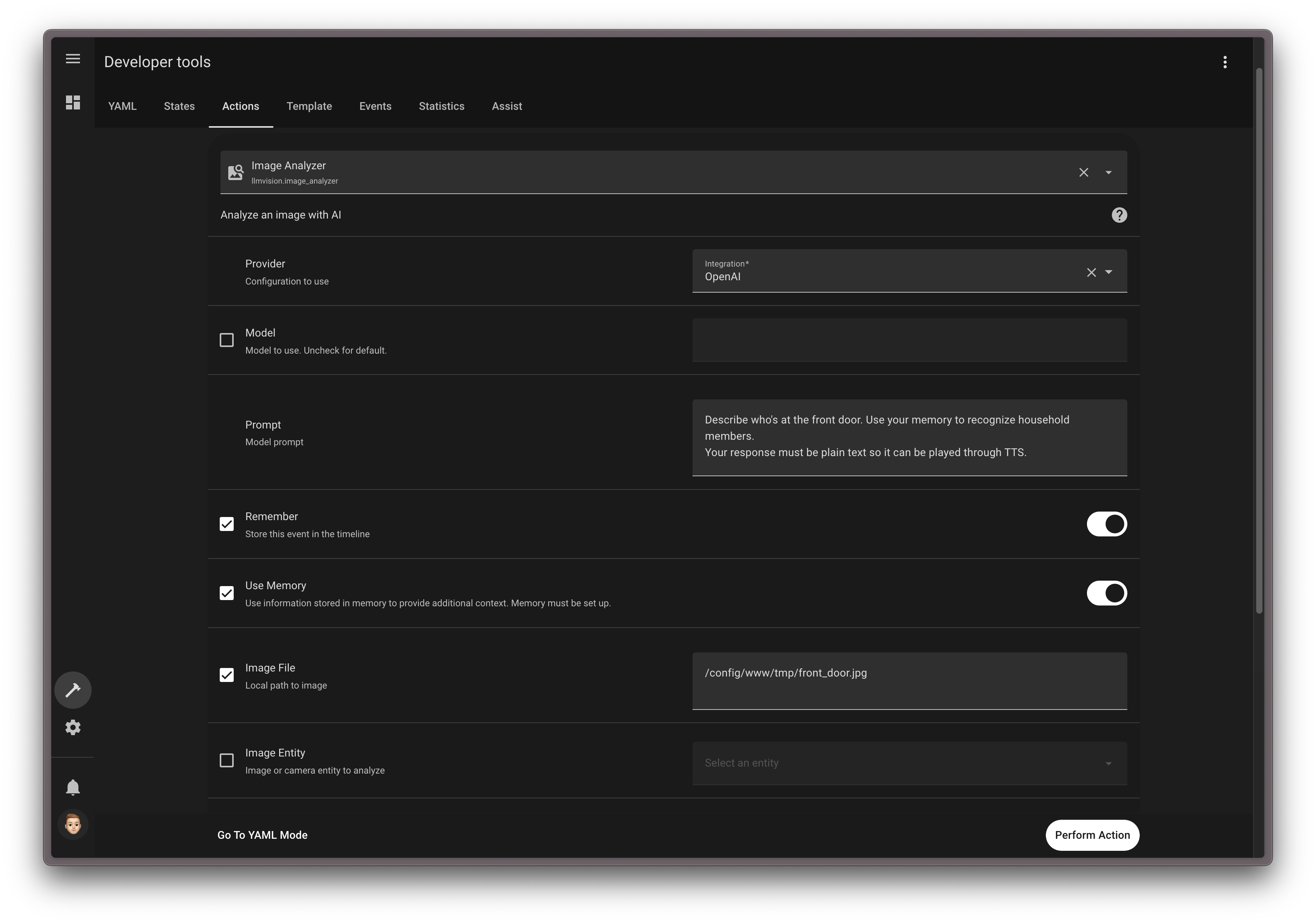Uncheck the Use Memory checkbox
Screen dimensions: 1316x923
tap(226, 593)
